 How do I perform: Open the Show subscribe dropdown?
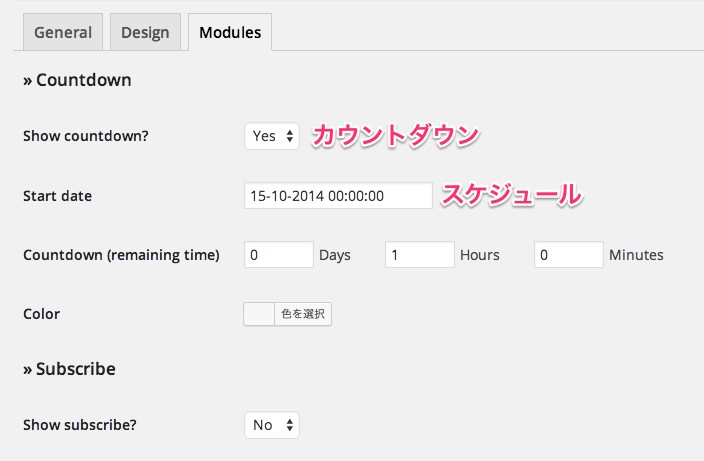click(x=272, y=425)
